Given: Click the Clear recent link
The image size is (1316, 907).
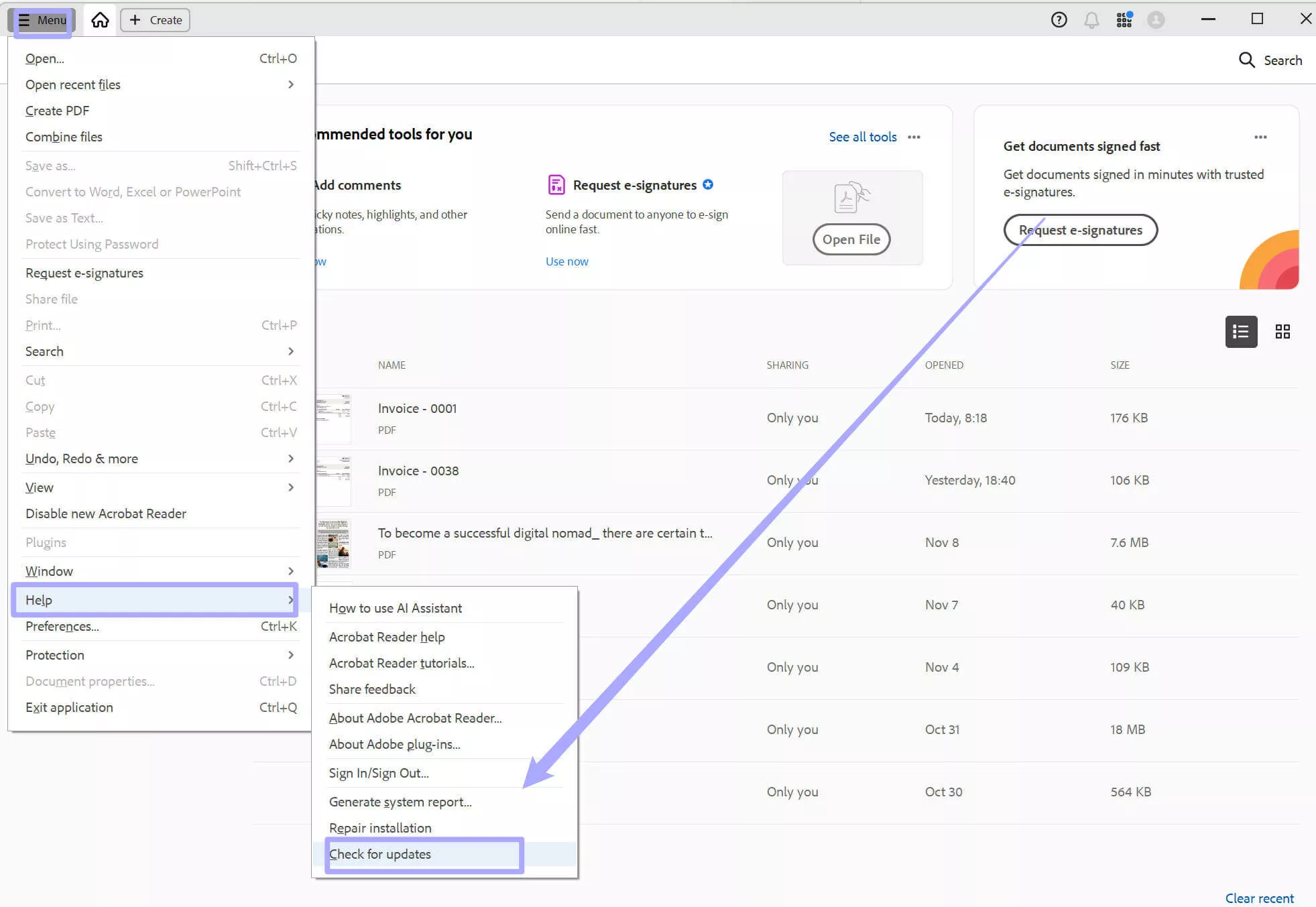Looking at the screenshot, I should pos(1259,898).
